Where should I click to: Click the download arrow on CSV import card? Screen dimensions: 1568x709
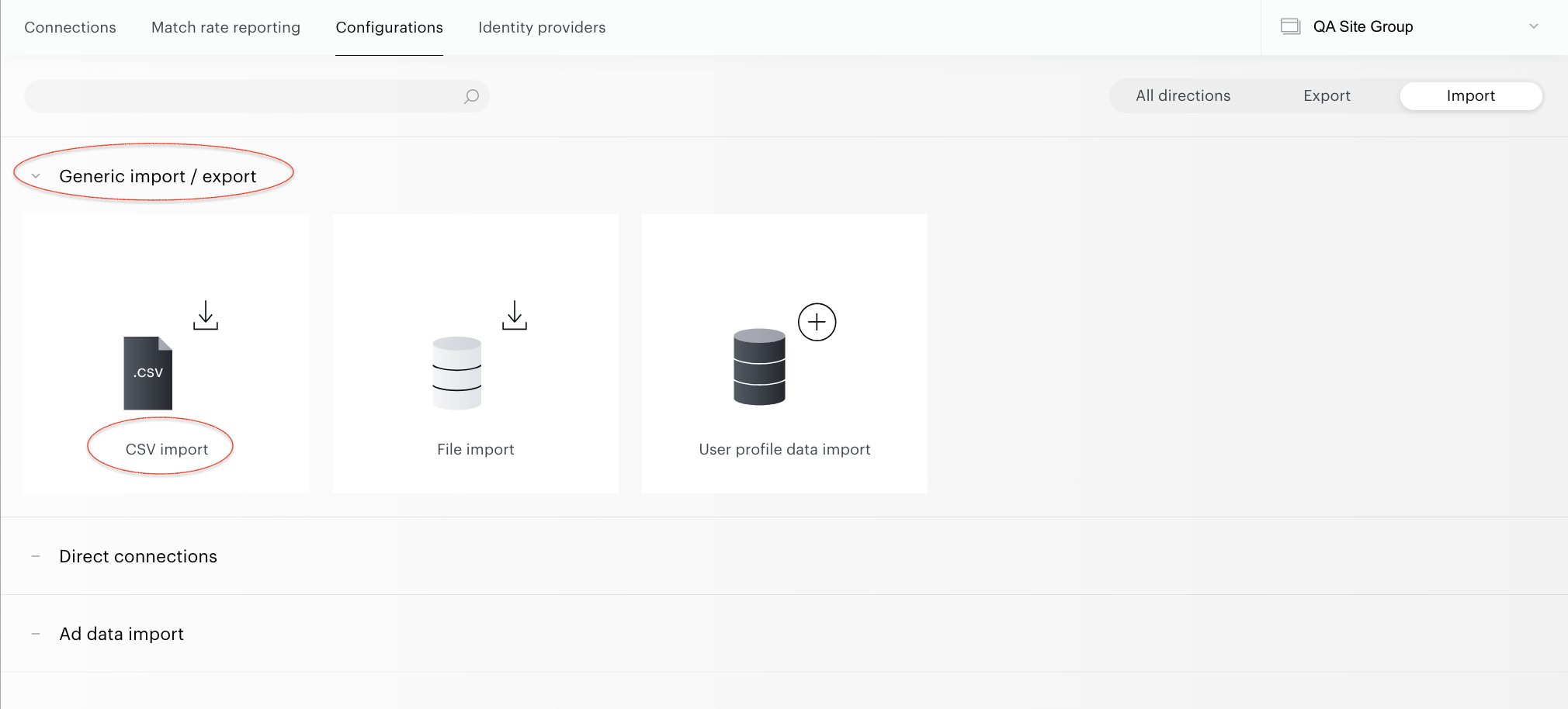coord(206,315)
